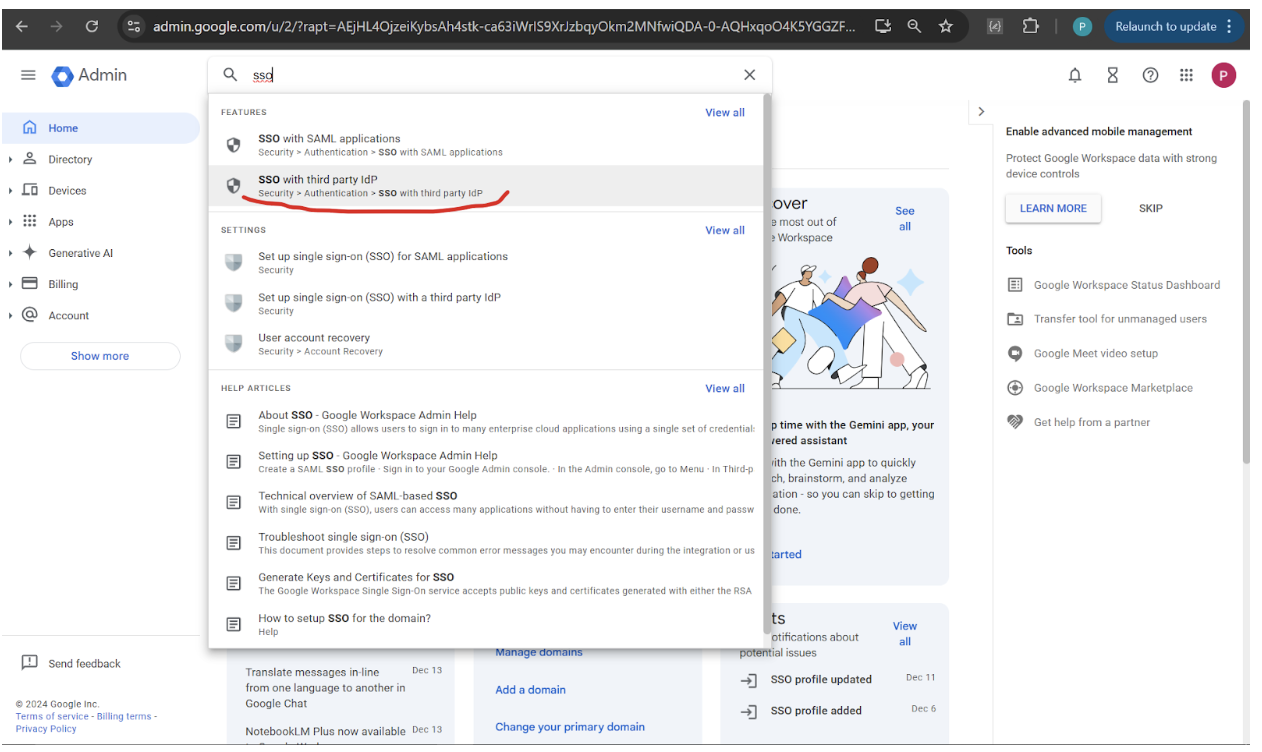This screenshot has width=1262, height=752.
Task: Open the tasks hourglass icon
Action: coord(1112,75)
